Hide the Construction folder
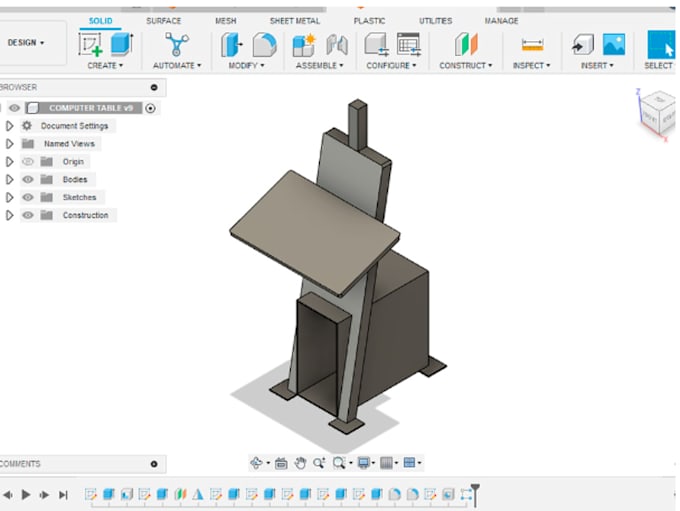This screenshot has width=680, height=511. click(28, 215)
